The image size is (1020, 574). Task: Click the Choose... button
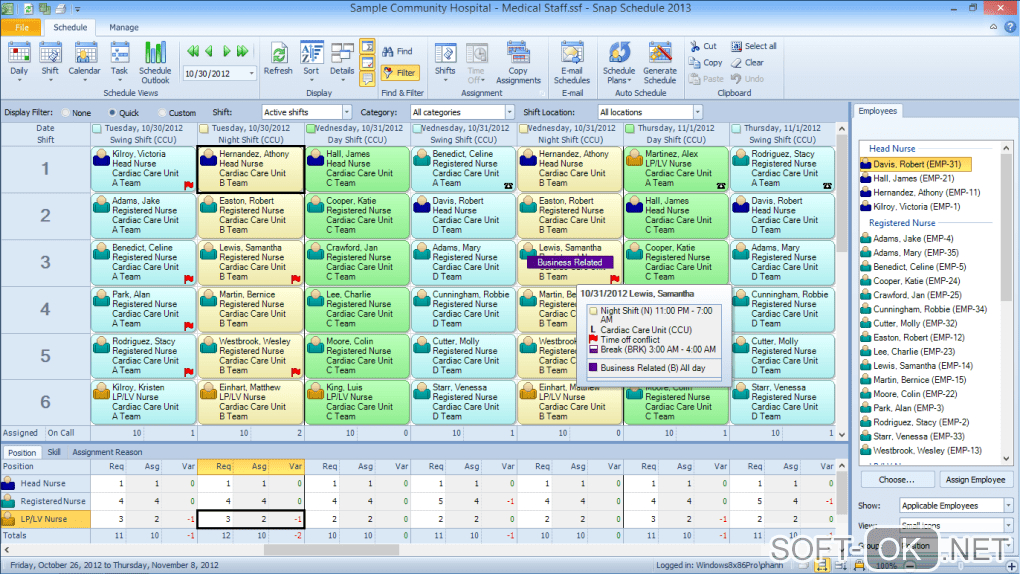point(896,480)
